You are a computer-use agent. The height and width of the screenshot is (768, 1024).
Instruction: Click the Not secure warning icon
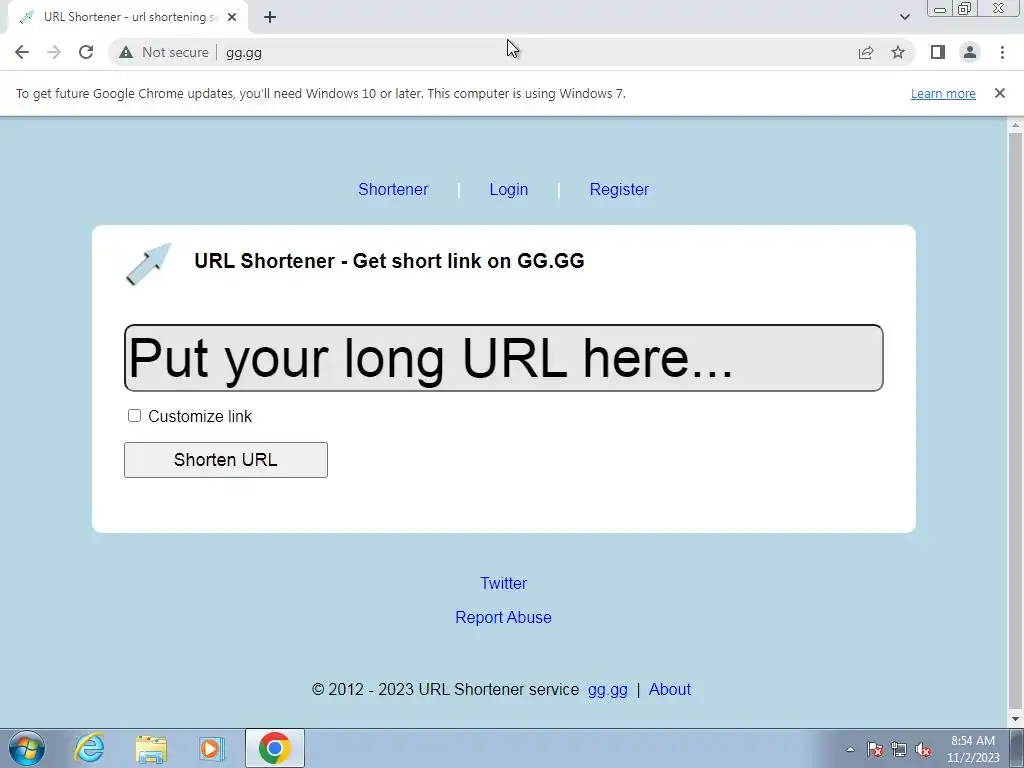[126, 52]
